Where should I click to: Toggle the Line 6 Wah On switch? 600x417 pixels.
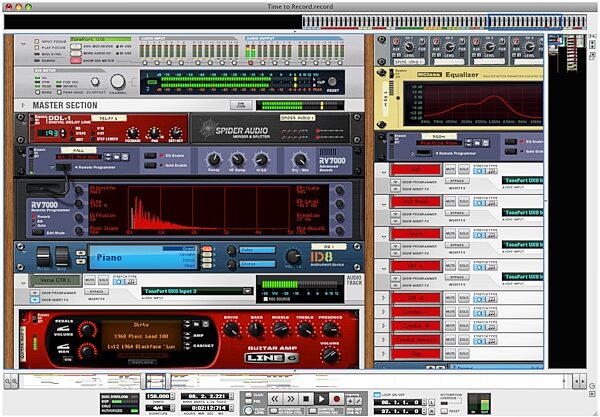68,360
